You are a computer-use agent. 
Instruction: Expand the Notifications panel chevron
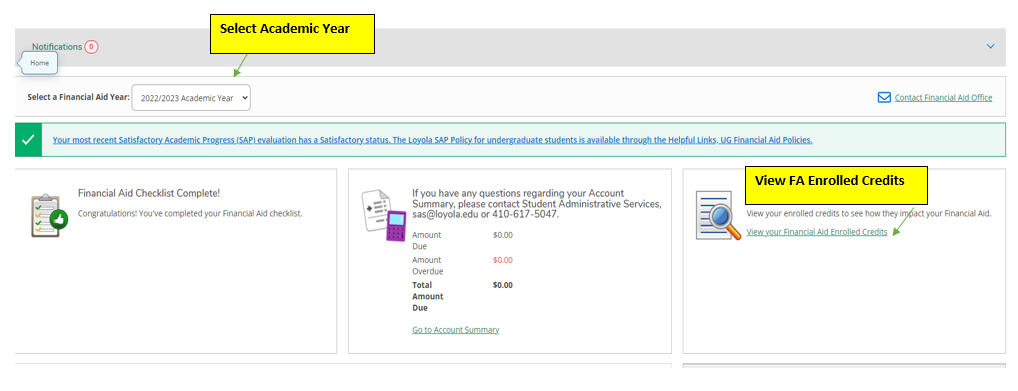point(990,47)
